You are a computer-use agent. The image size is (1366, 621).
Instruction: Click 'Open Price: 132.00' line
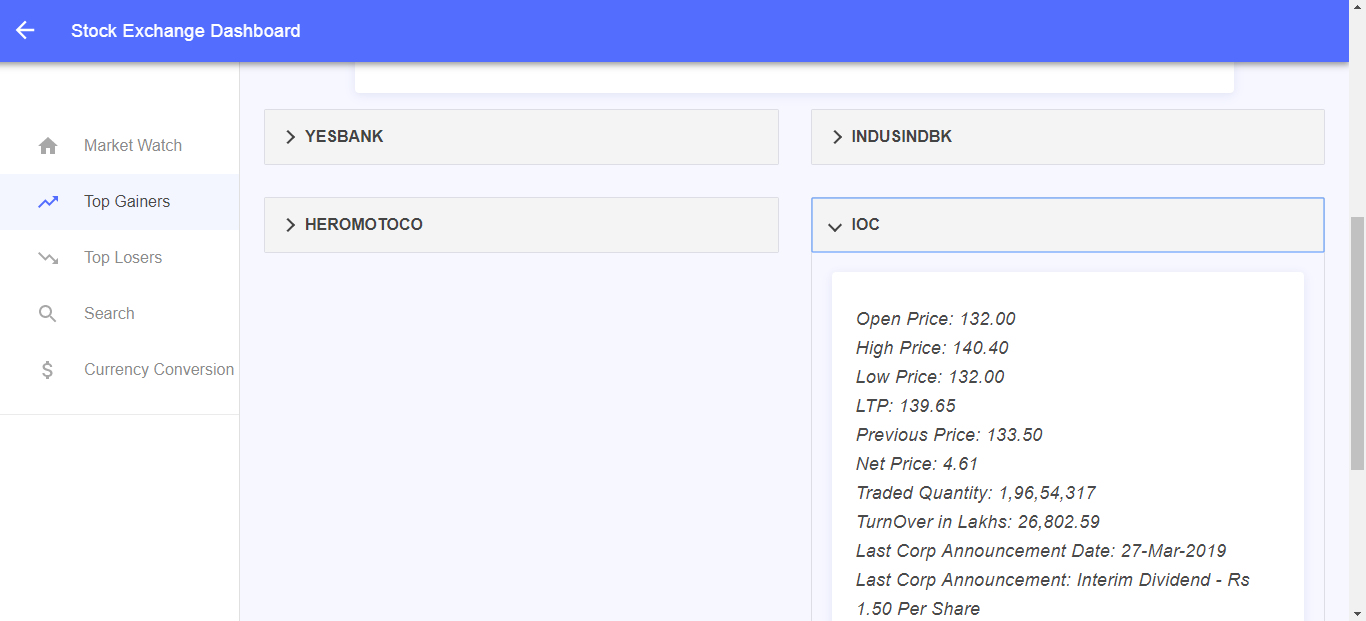936,319
